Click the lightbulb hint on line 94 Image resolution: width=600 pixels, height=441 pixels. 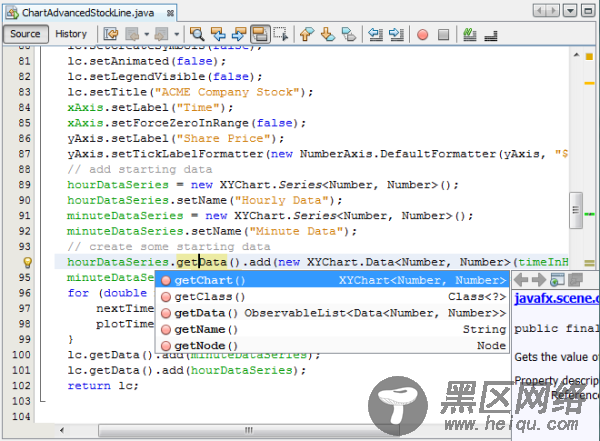point(28,262)
